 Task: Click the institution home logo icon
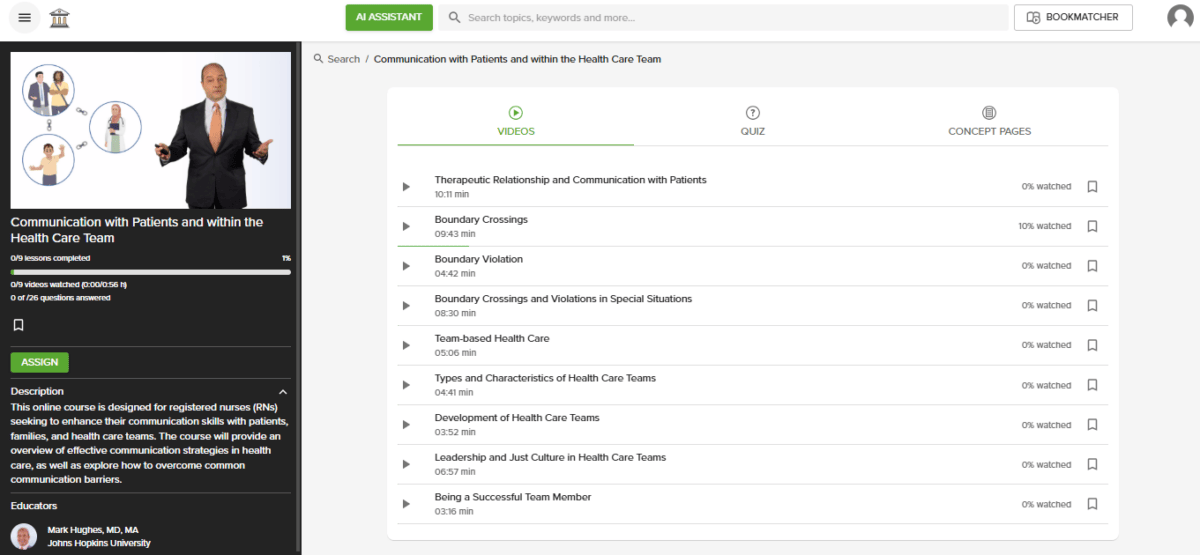60,18
